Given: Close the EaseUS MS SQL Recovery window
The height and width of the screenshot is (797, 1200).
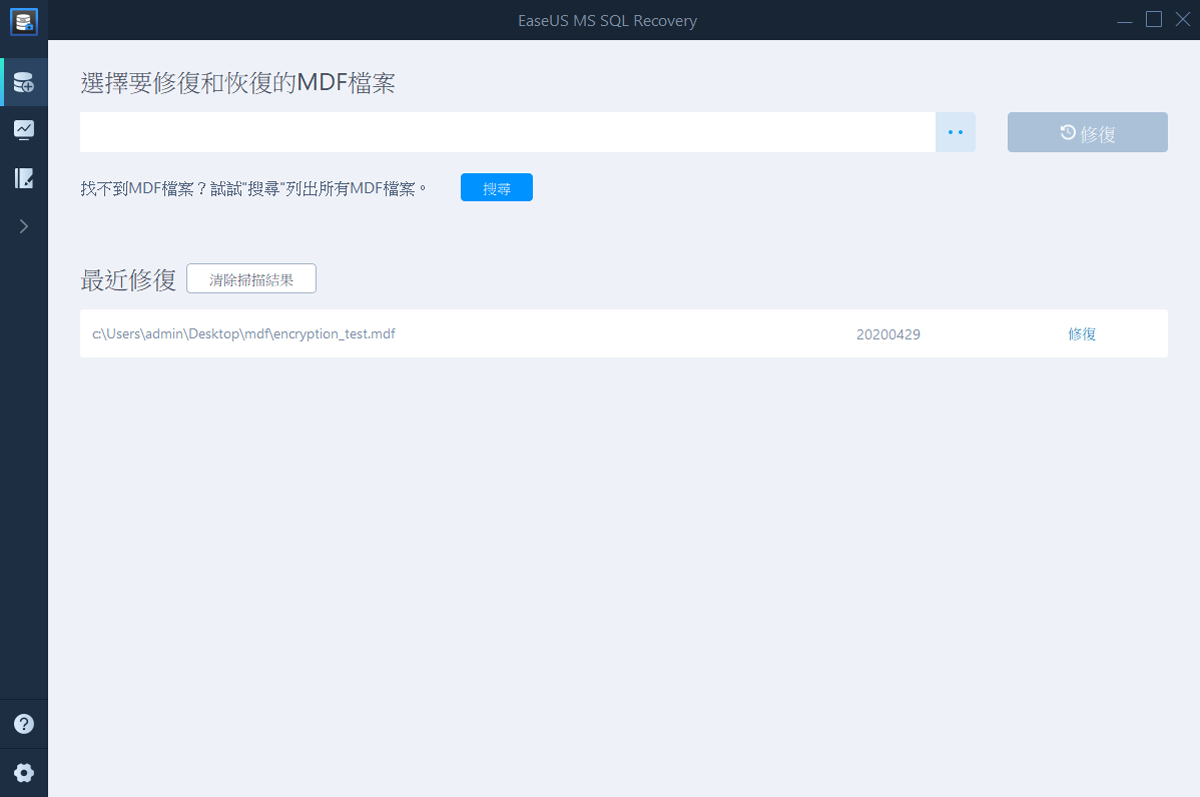Looking at the screenshot, I should [x=1181, y=19].
